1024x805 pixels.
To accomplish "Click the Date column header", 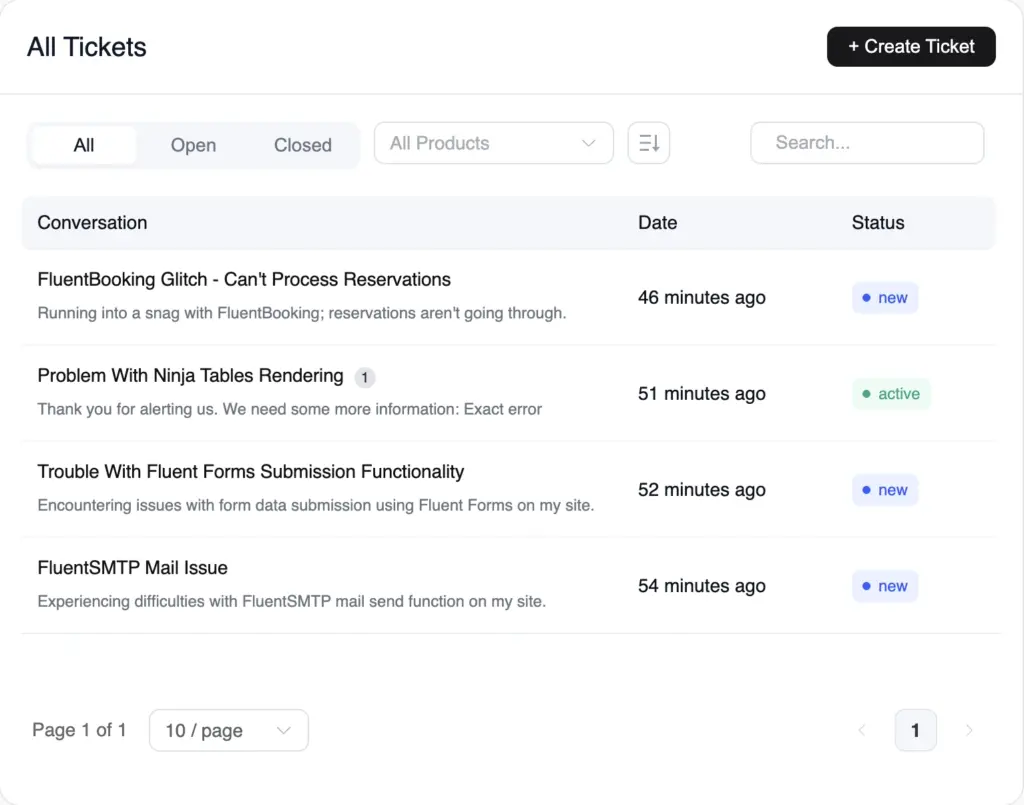I will 658,223.
